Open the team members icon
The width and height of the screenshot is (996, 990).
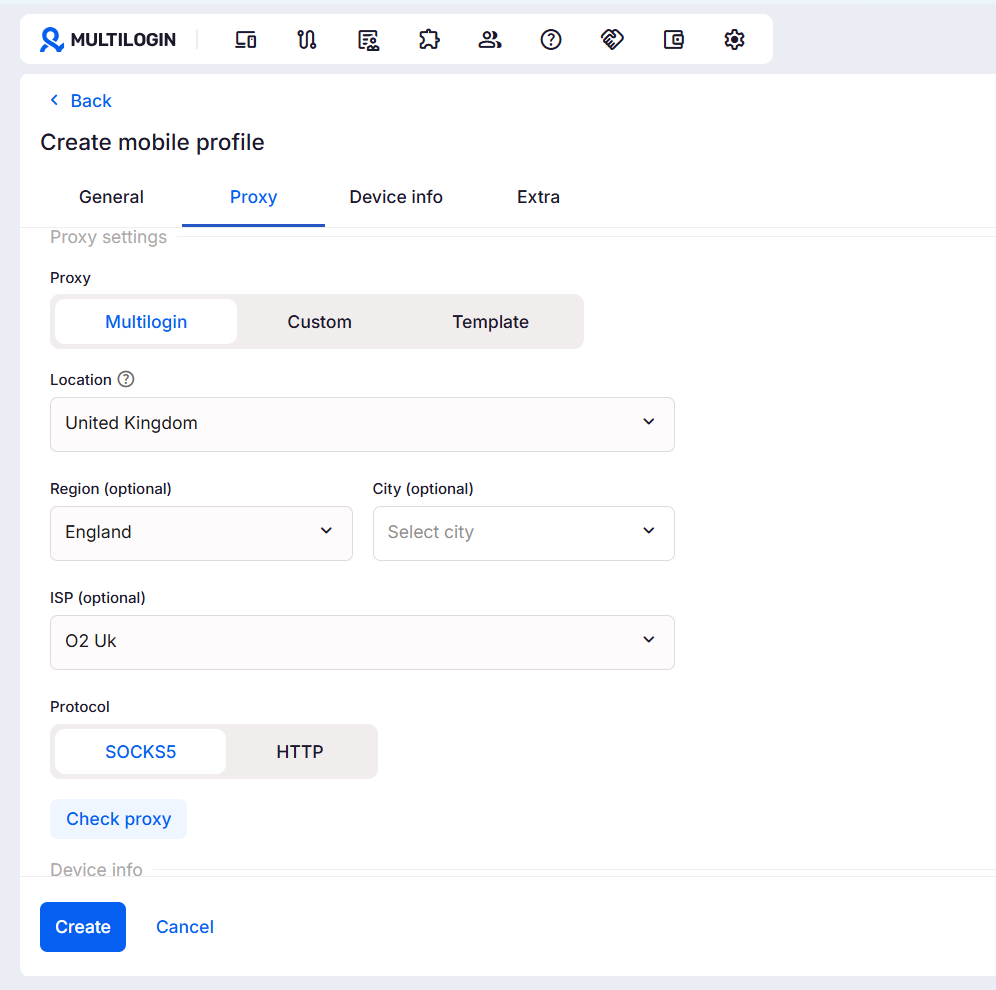point(490,39)
